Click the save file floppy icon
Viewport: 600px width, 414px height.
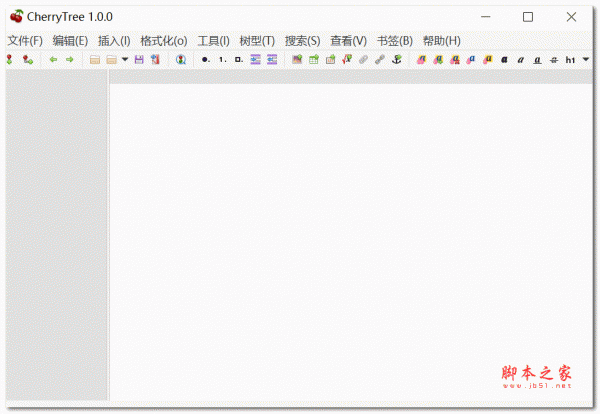click(139, 60)
